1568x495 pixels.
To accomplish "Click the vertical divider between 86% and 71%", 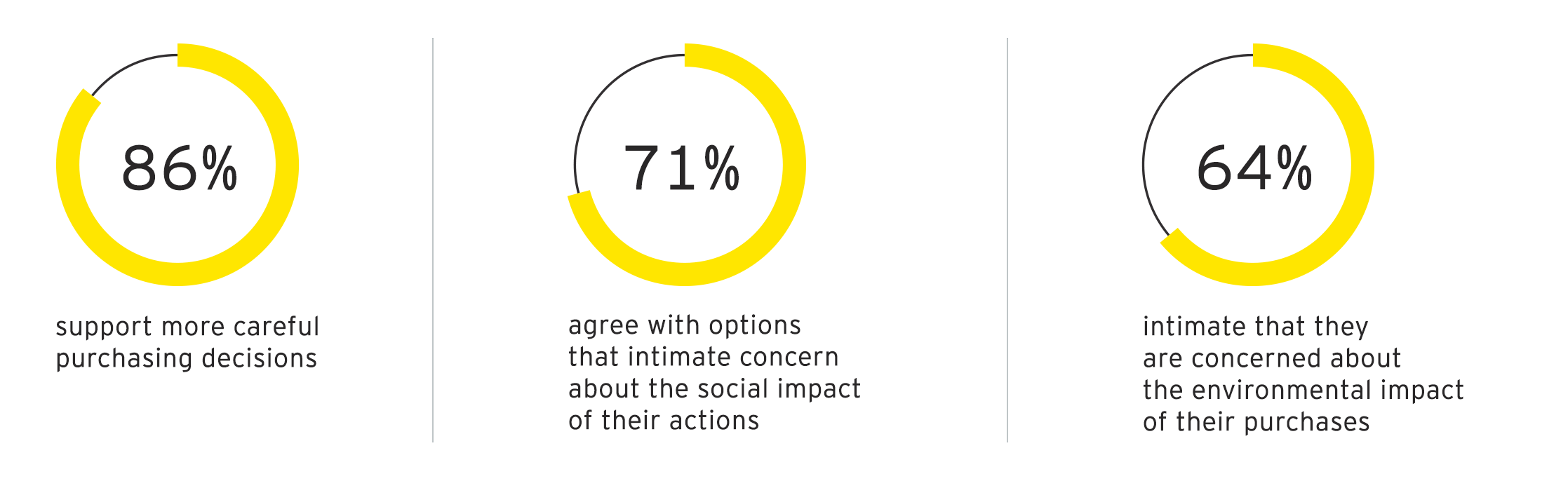I will [433, 240].
